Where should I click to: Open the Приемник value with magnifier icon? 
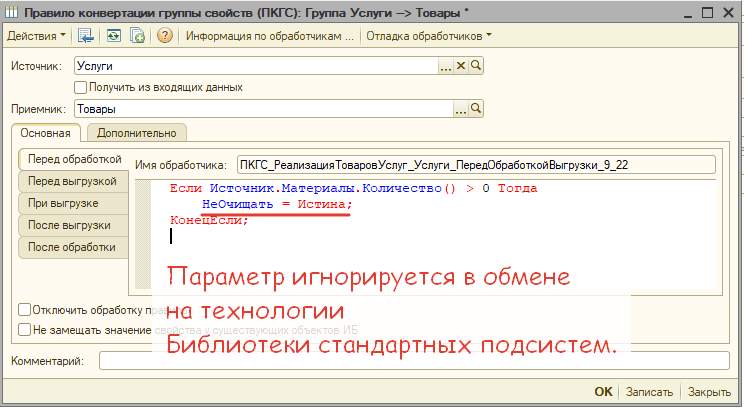tap(476, 109)
